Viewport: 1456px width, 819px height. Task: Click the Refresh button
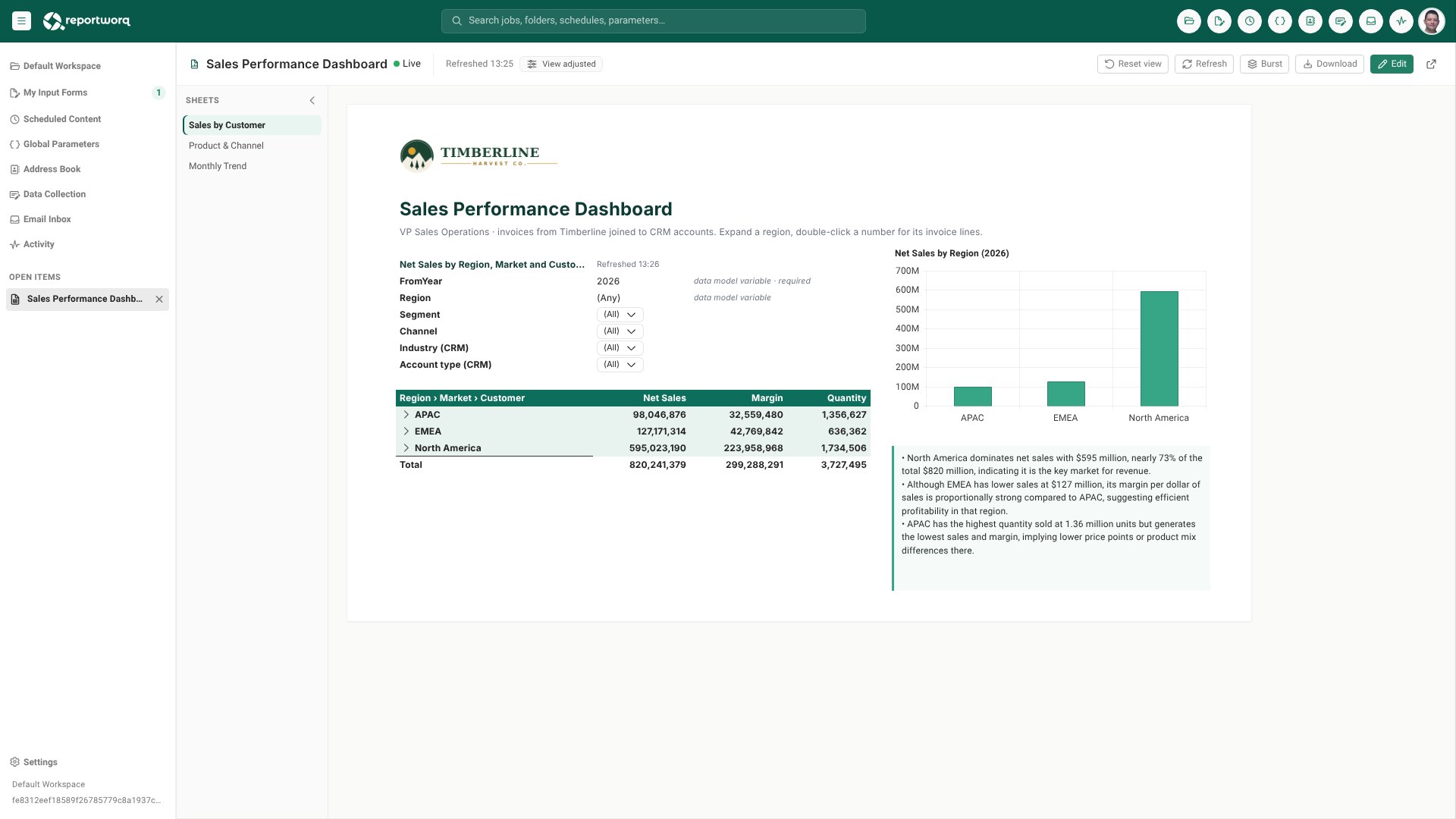(1204, 64)
